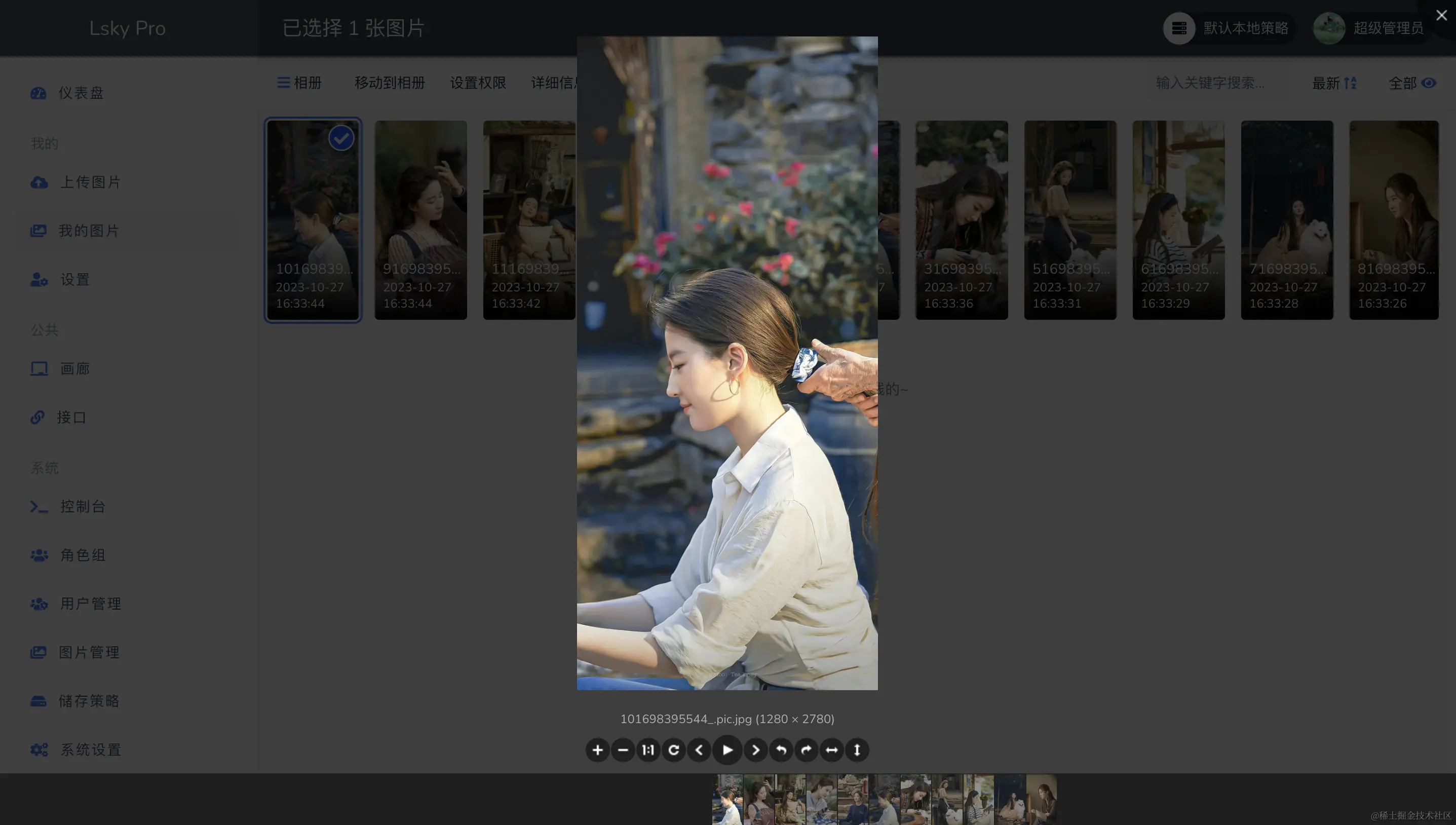Go to the next image
The image size is (1456, 825).
click(x=755, y=749)
